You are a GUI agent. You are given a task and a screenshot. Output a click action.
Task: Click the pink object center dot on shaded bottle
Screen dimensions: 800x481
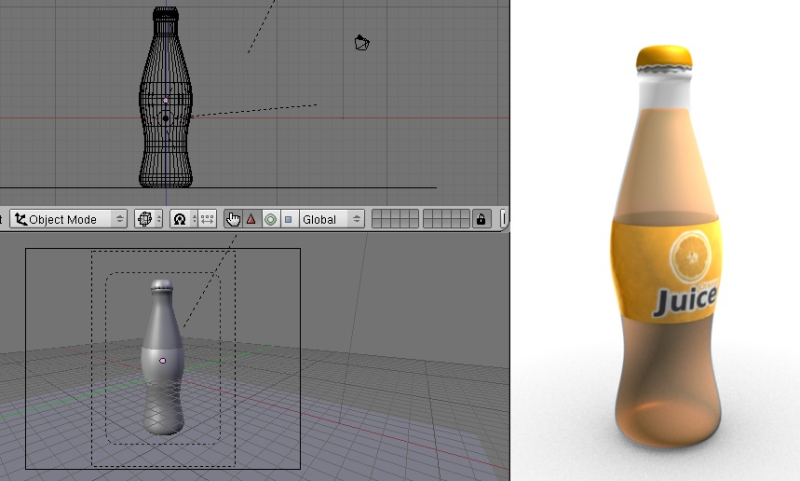tap(163, 361)
